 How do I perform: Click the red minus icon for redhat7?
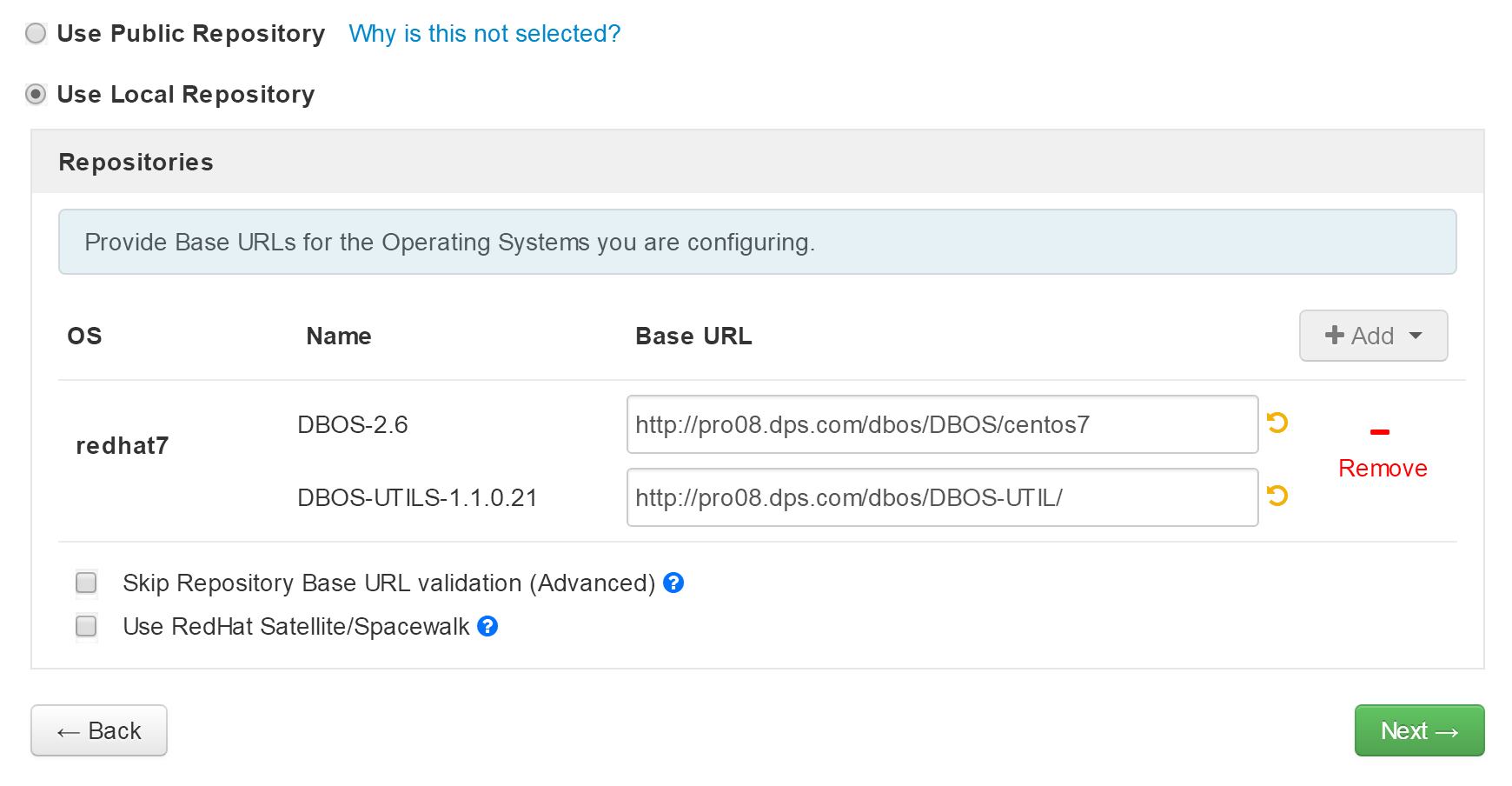(1380, 431)
